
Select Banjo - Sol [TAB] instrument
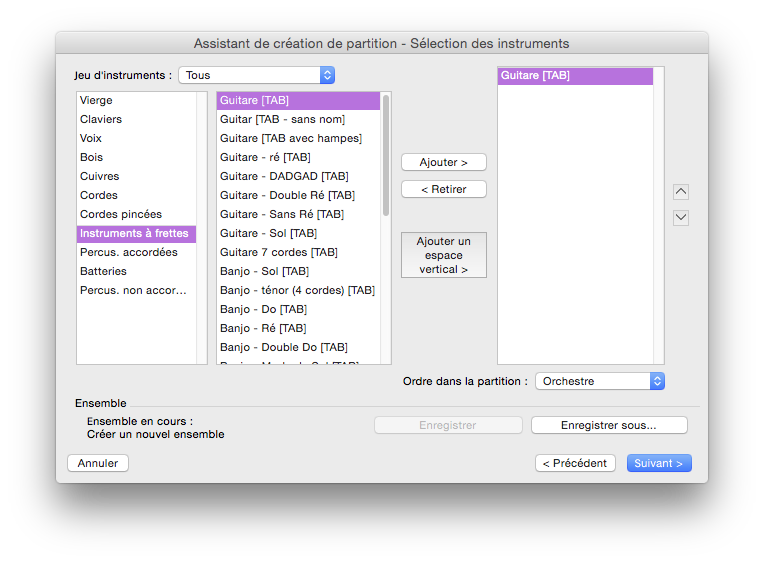coord(263,271)
